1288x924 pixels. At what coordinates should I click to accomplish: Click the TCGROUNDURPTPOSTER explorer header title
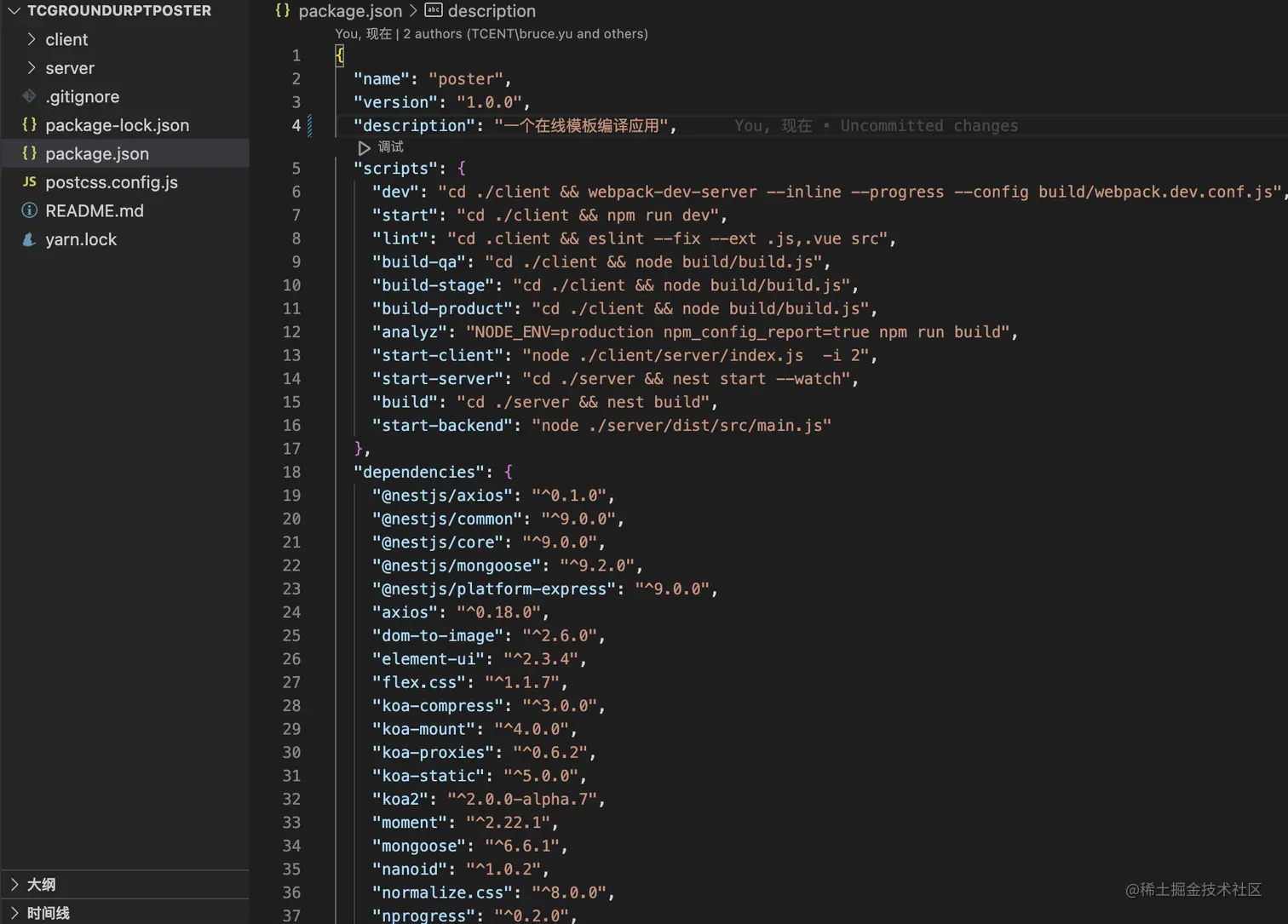coord(119,11)
